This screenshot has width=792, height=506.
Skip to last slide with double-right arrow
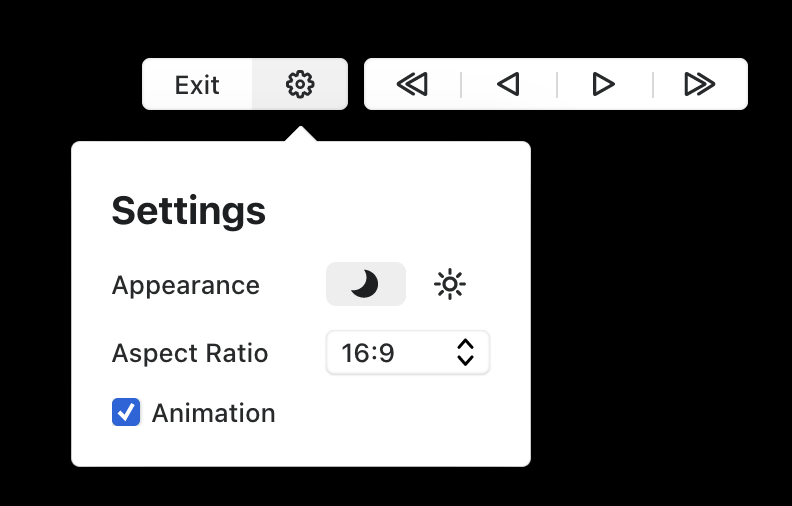pyautogui.click(x=700, y=84)
